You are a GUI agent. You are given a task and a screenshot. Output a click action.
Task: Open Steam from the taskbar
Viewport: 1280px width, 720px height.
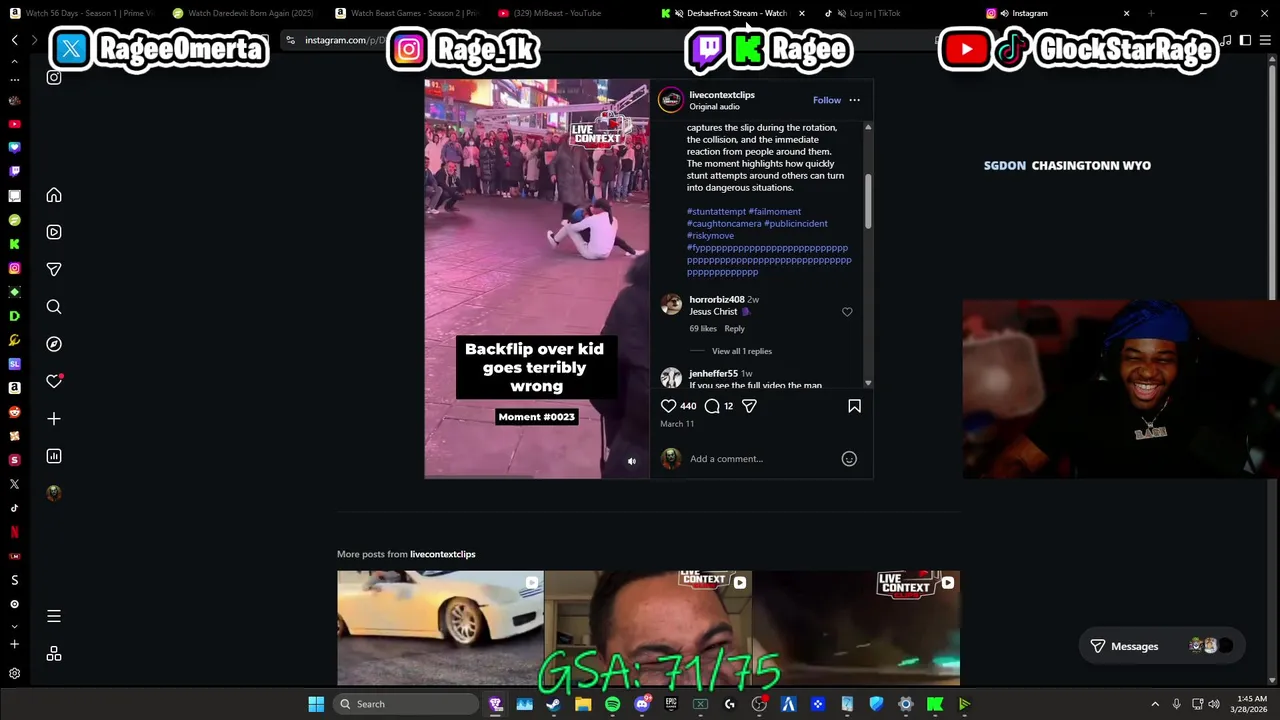point(553,704)
